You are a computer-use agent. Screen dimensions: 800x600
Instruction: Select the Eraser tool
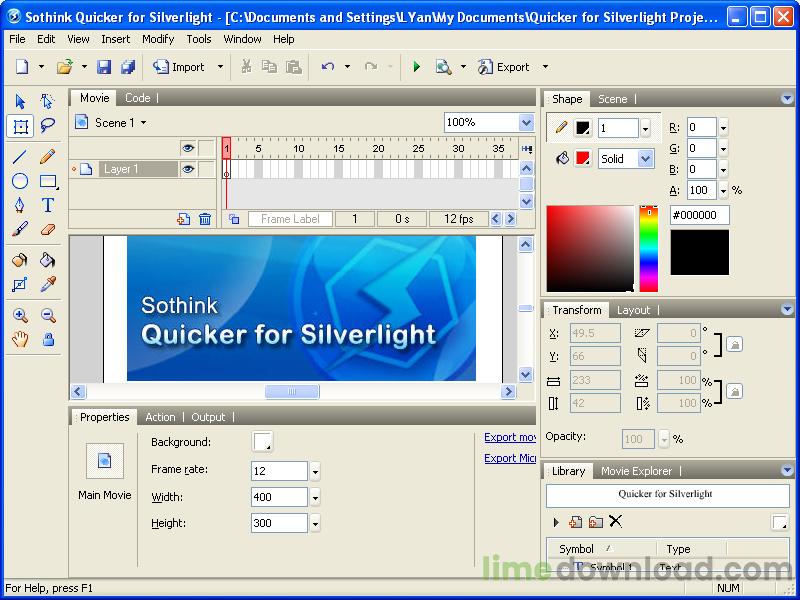pyautogui.click(x=47, y=229)
